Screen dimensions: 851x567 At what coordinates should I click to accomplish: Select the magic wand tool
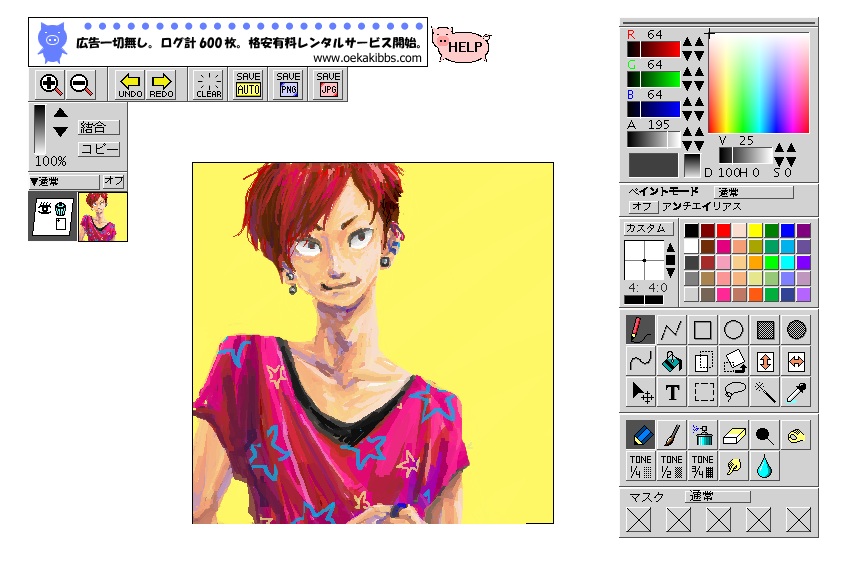pyautogui.click(x=766, y=393)
